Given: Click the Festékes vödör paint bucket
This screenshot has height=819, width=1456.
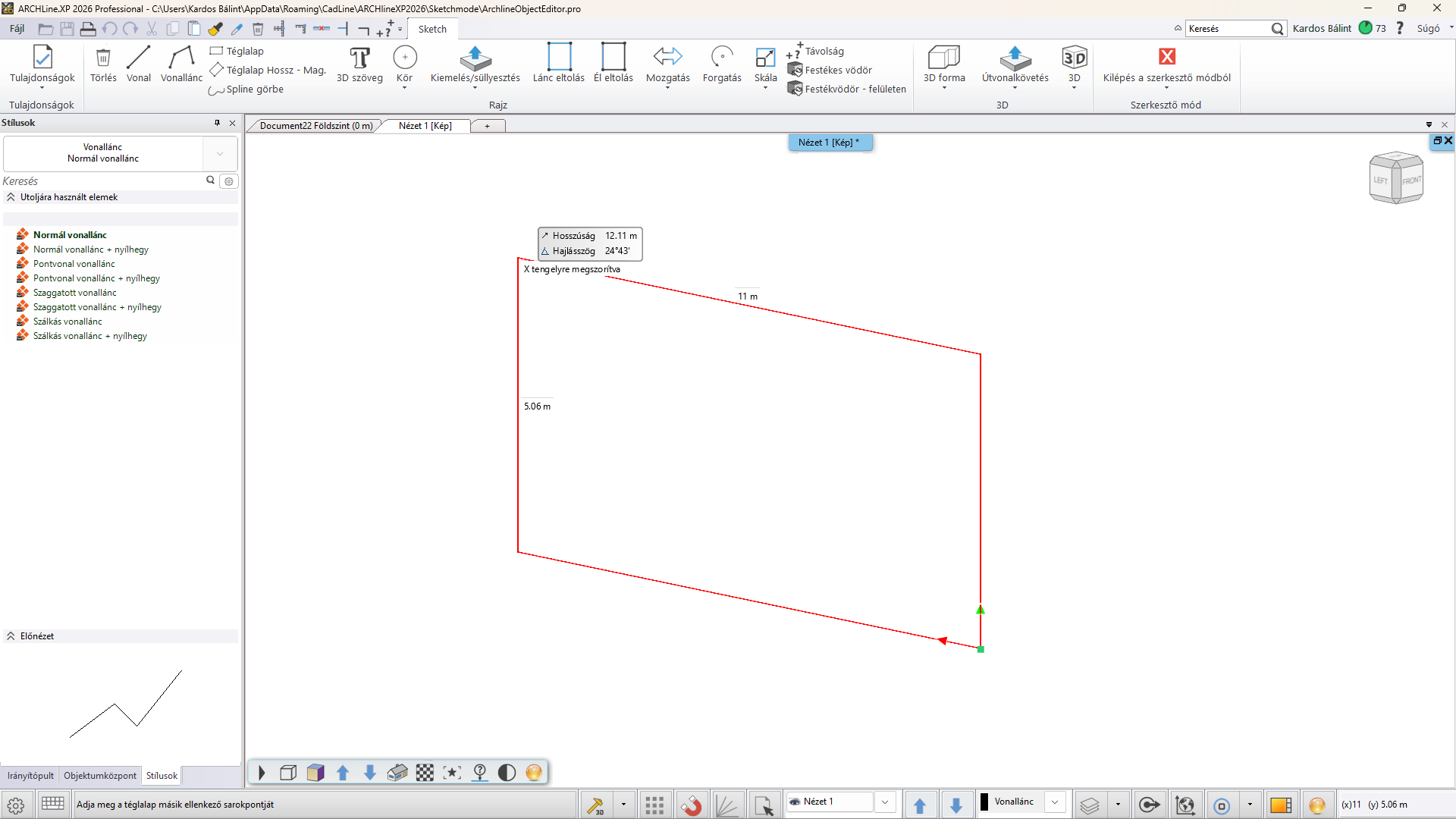Looking at the screenshot, I should 830,70.
